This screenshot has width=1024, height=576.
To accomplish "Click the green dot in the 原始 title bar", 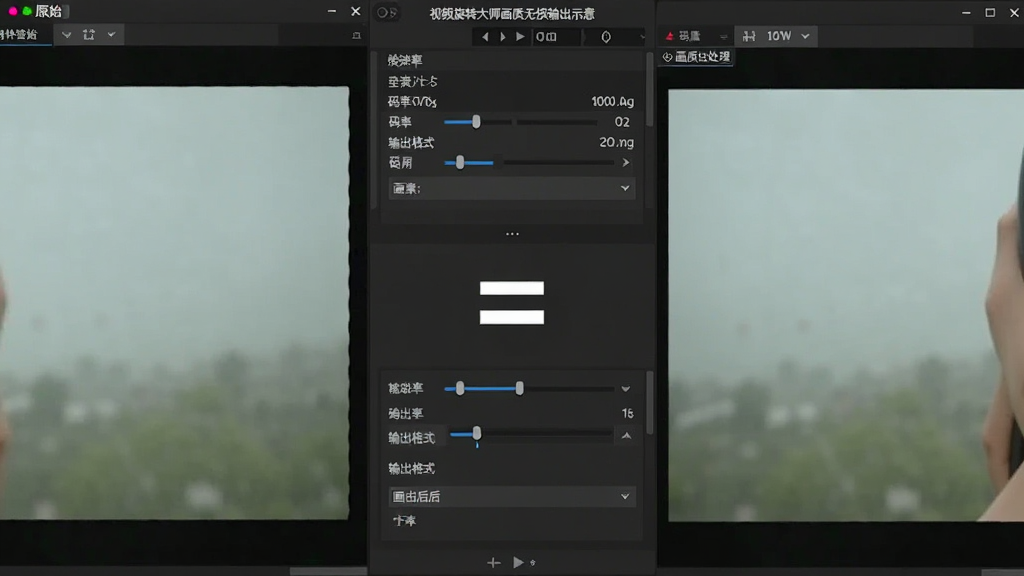I will coord(27,11).
